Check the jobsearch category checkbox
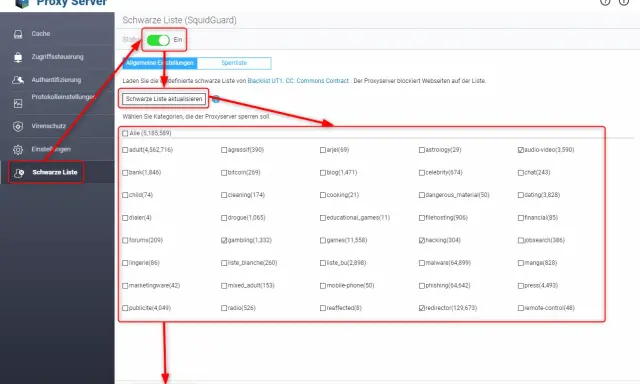 (521, 240)
